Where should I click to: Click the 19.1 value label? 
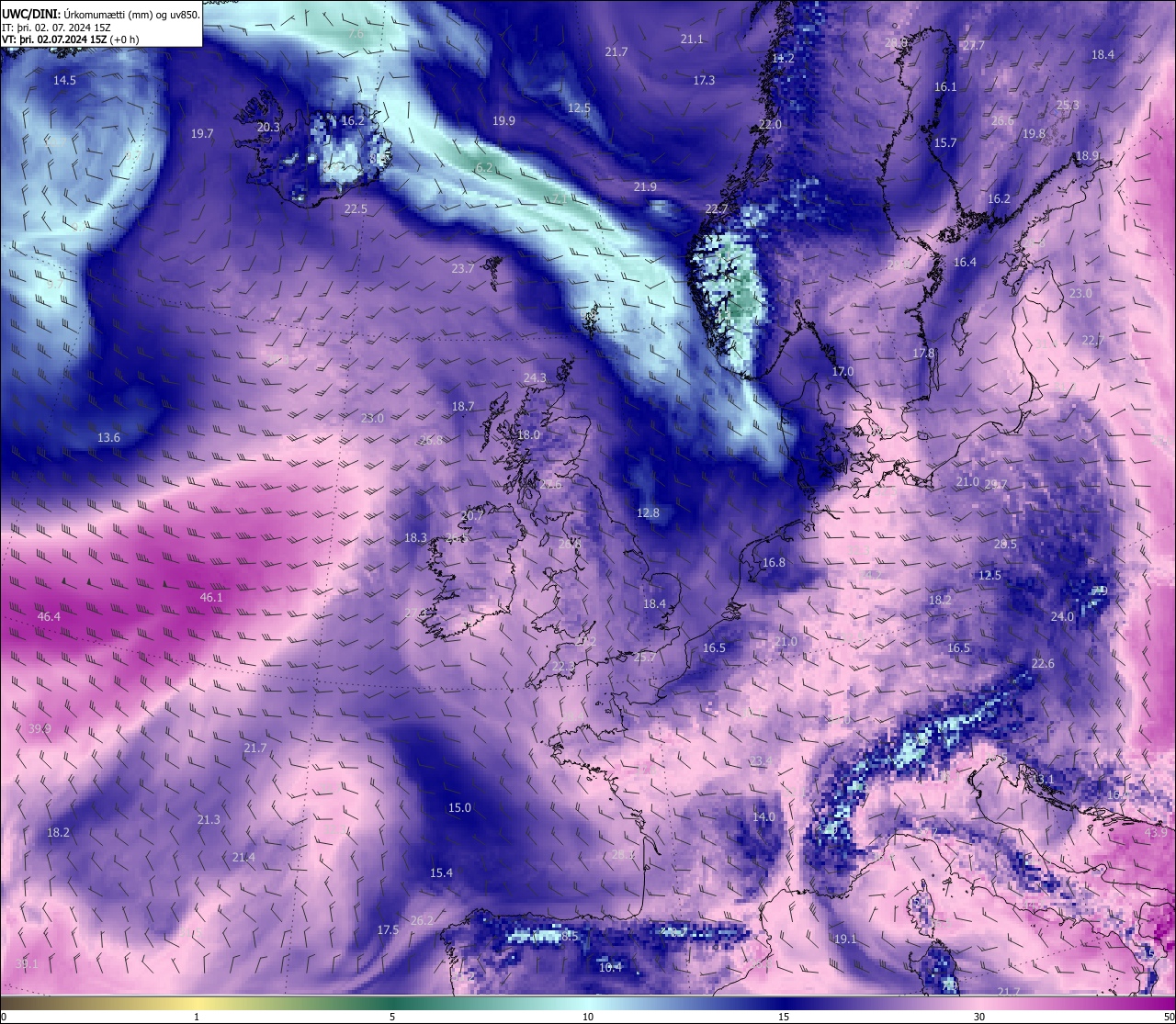pyautogui.click(x=845, y=939)
